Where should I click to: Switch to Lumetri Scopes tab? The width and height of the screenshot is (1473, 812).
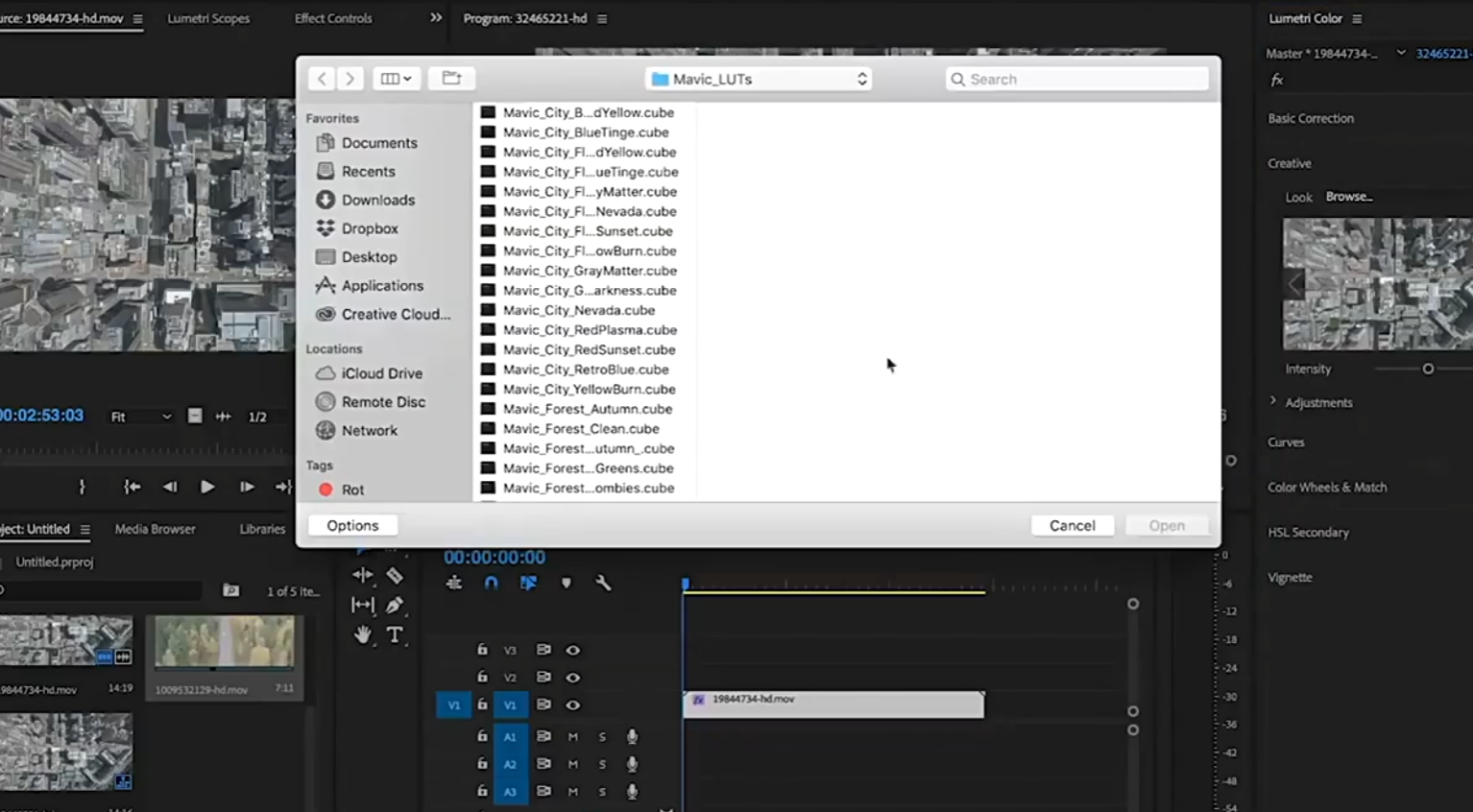pyautogui.click(x=208, y=18)
